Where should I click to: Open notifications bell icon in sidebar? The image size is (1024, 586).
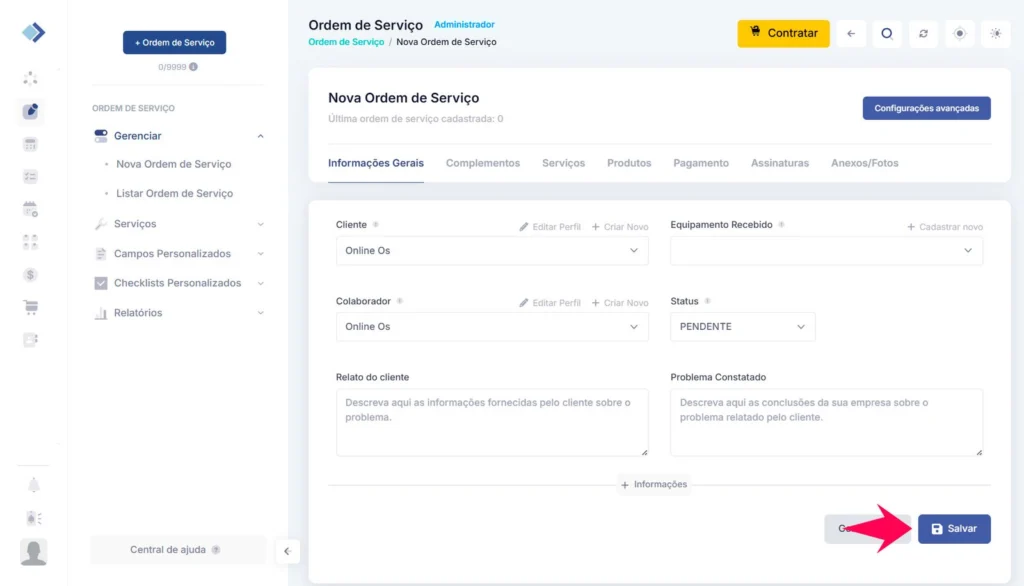(x=33, y=485)
